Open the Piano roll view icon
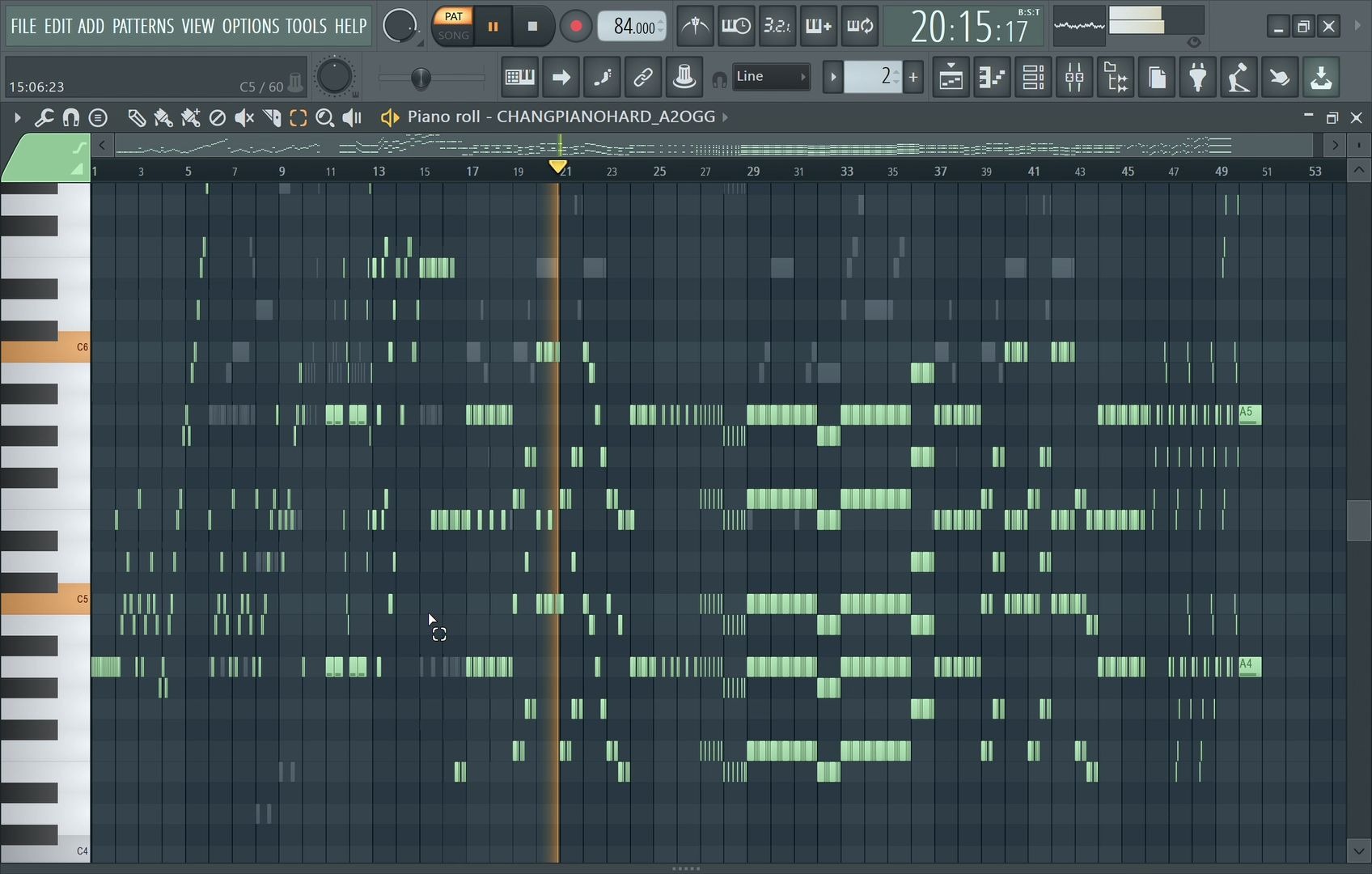This screenshot has width=1372, height=874. [992, 78]
